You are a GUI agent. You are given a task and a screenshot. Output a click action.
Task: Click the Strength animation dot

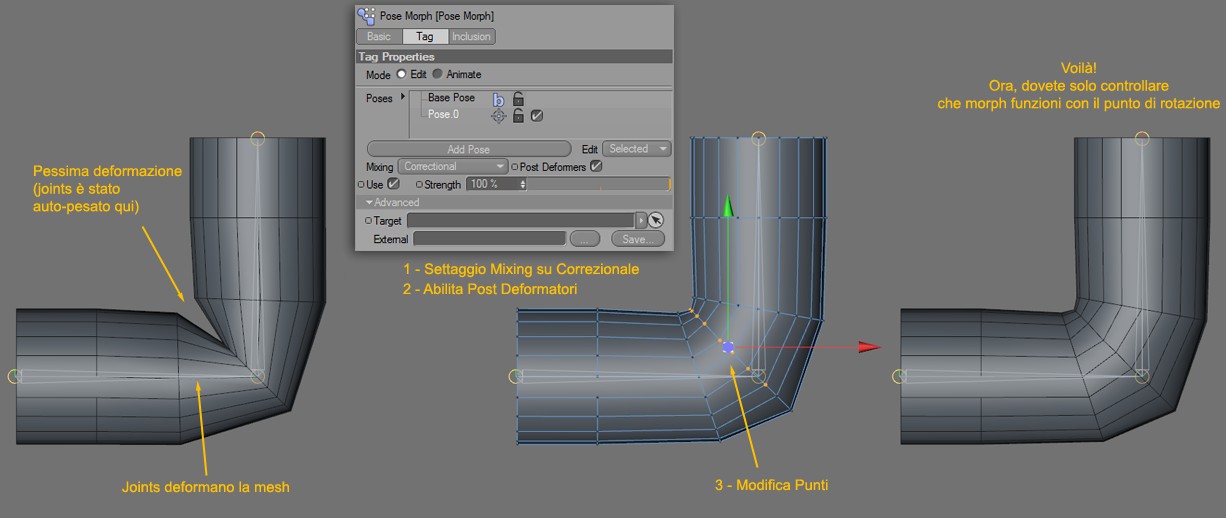(419, 184)
